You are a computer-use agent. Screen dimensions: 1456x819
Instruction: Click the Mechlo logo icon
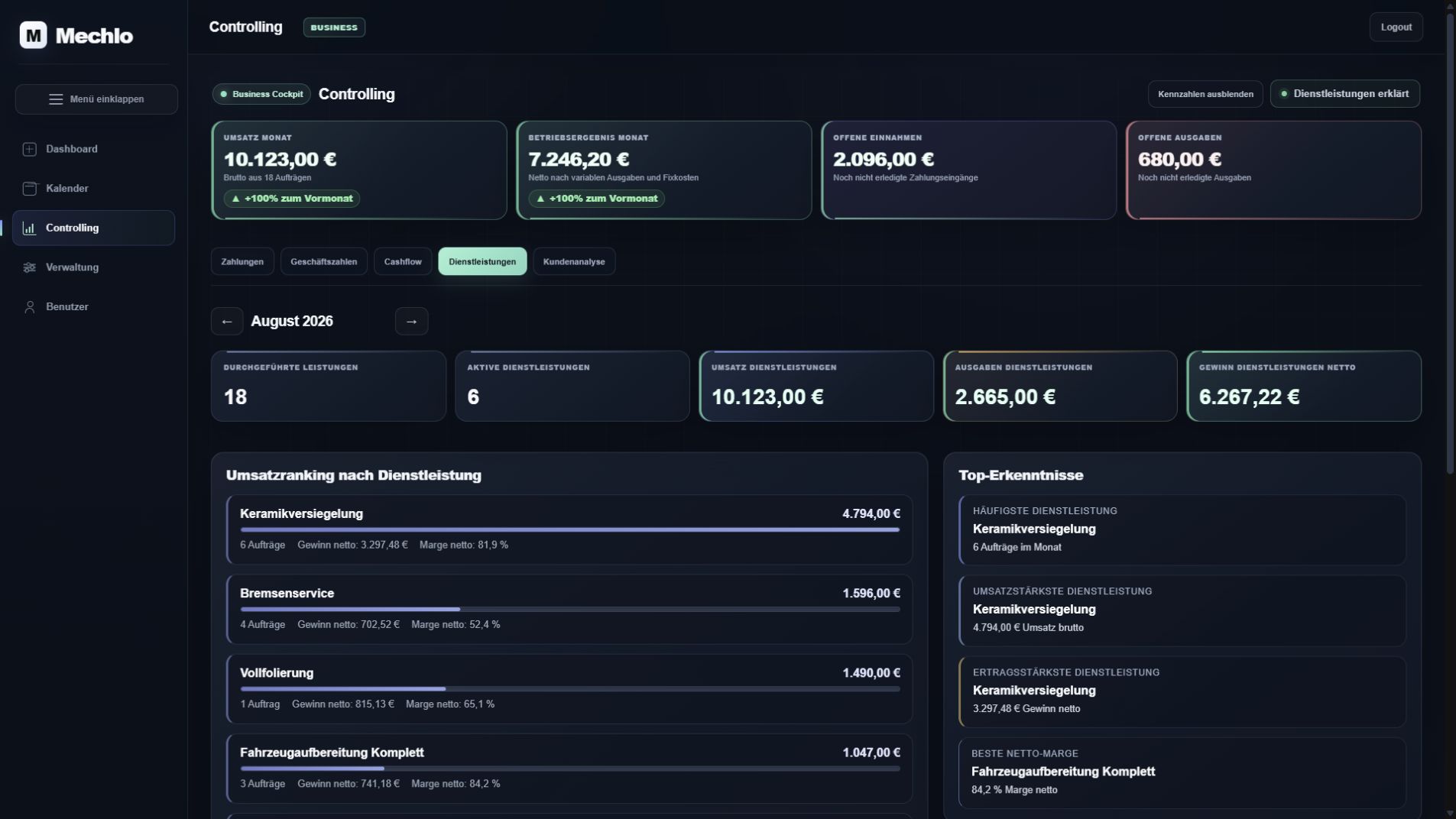pyautogui.click(x=33, y=35)
